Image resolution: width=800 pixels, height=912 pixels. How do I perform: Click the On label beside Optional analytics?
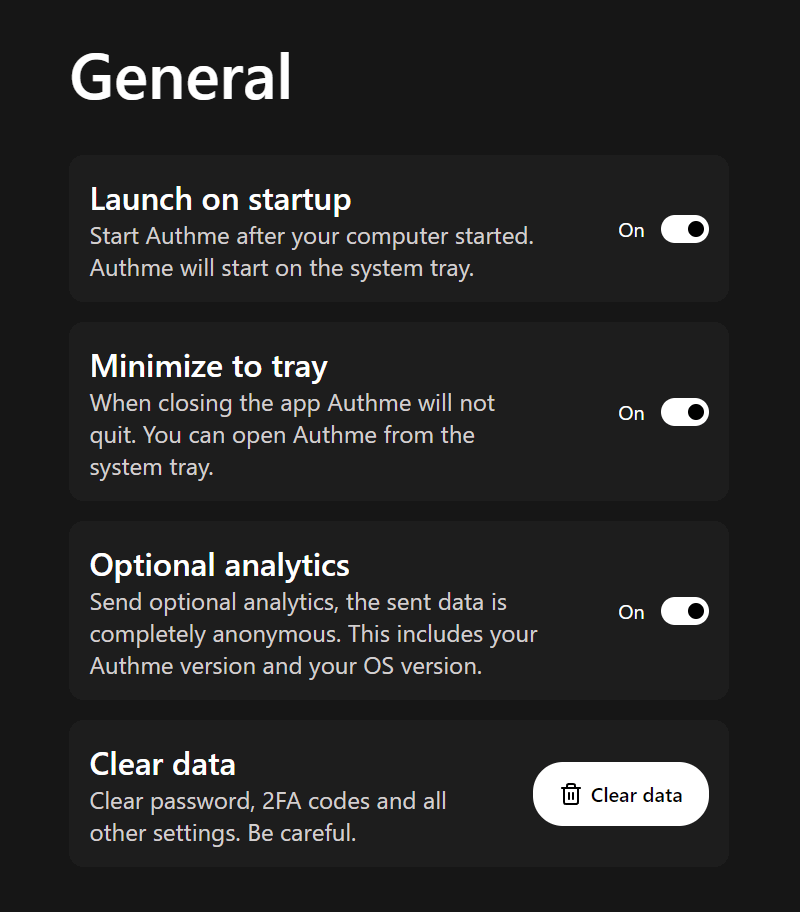(x=631, y=612)
